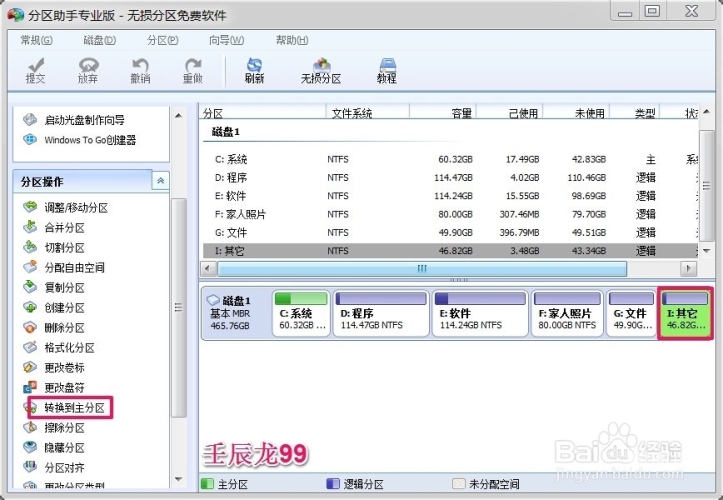Choose 分配自由空间 operation
The height and width of the screenshot is (500, 723).
point(64,268)
